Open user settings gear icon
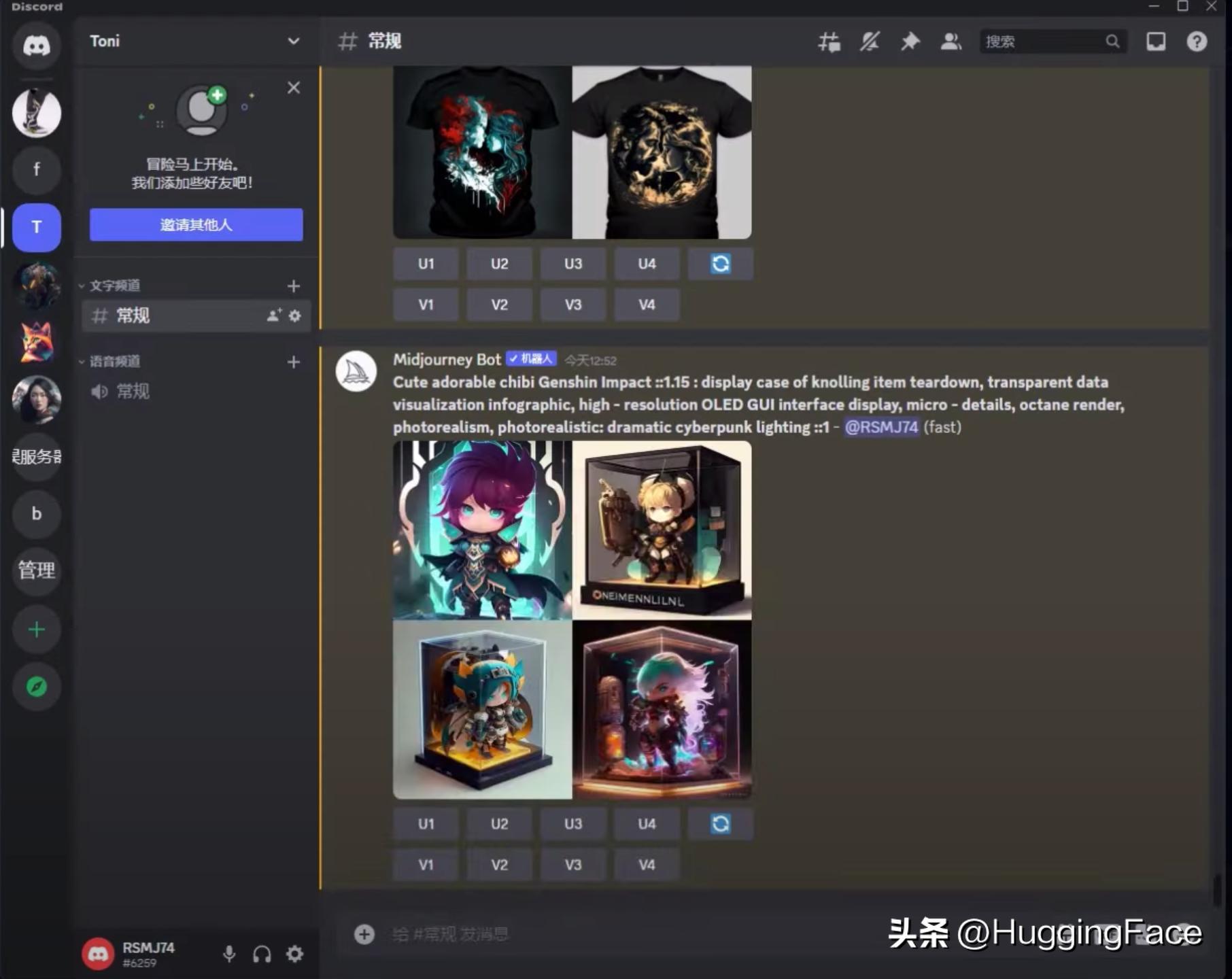Screen dimensions: 1232x979 click(294, 954)
